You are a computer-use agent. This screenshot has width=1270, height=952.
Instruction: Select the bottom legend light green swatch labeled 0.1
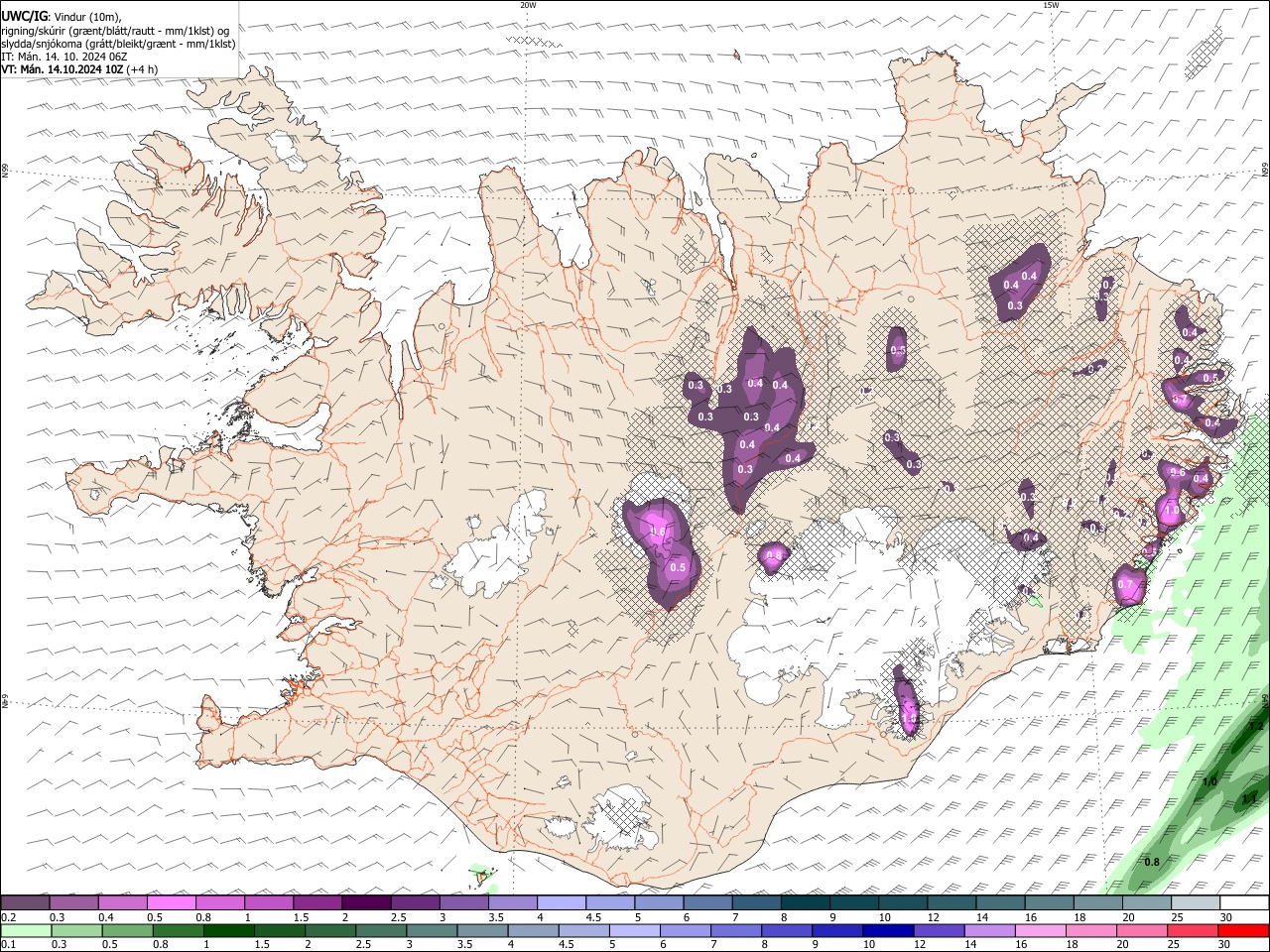[26, 931]
